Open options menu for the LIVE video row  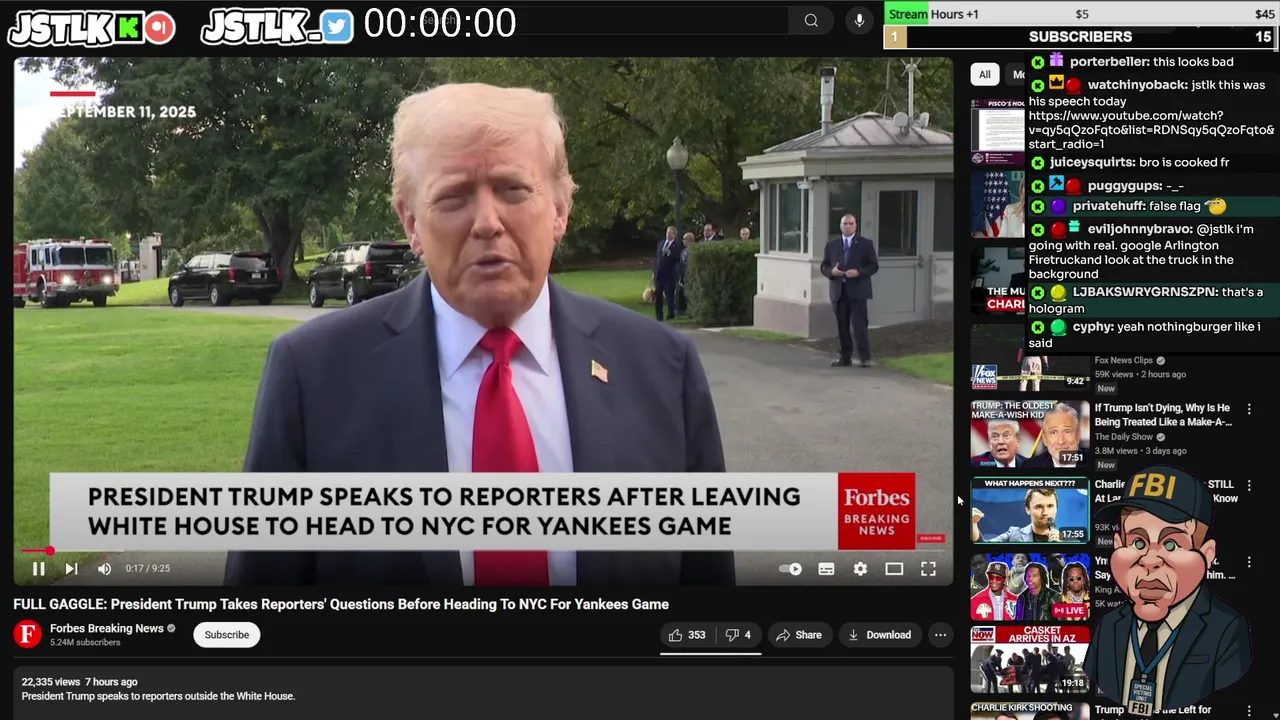(x=1249, y=562)
